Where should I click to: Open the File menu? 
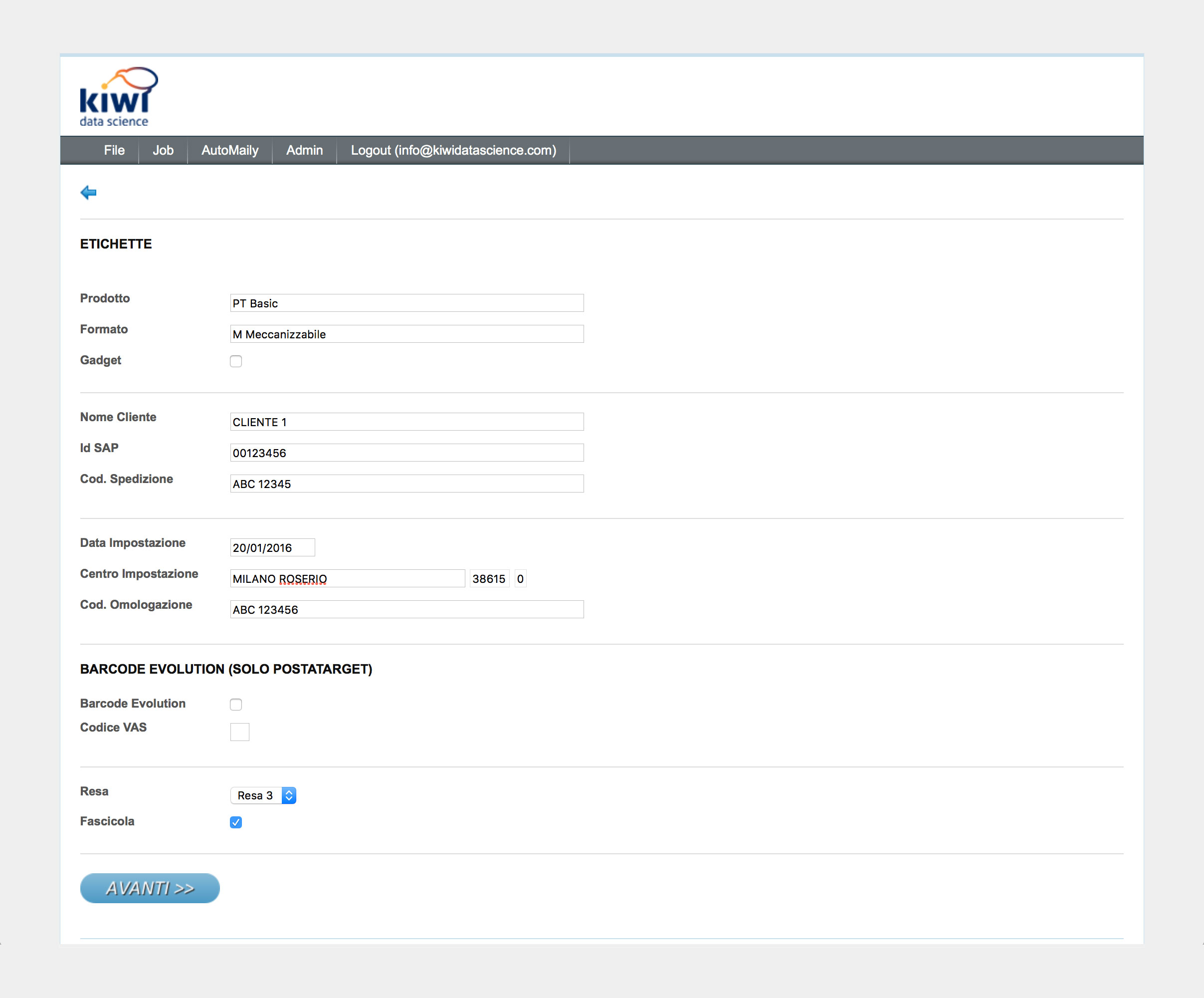coord(114,150)
